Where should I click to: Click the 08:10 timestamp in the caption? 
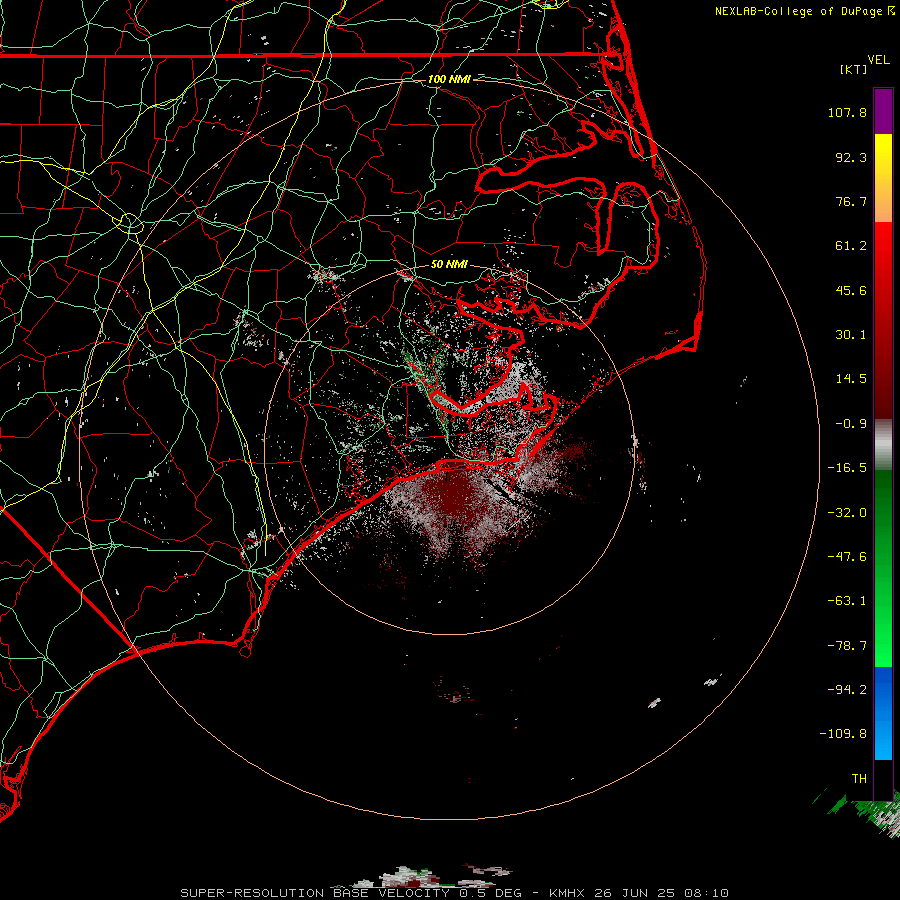tap(706, 893)
